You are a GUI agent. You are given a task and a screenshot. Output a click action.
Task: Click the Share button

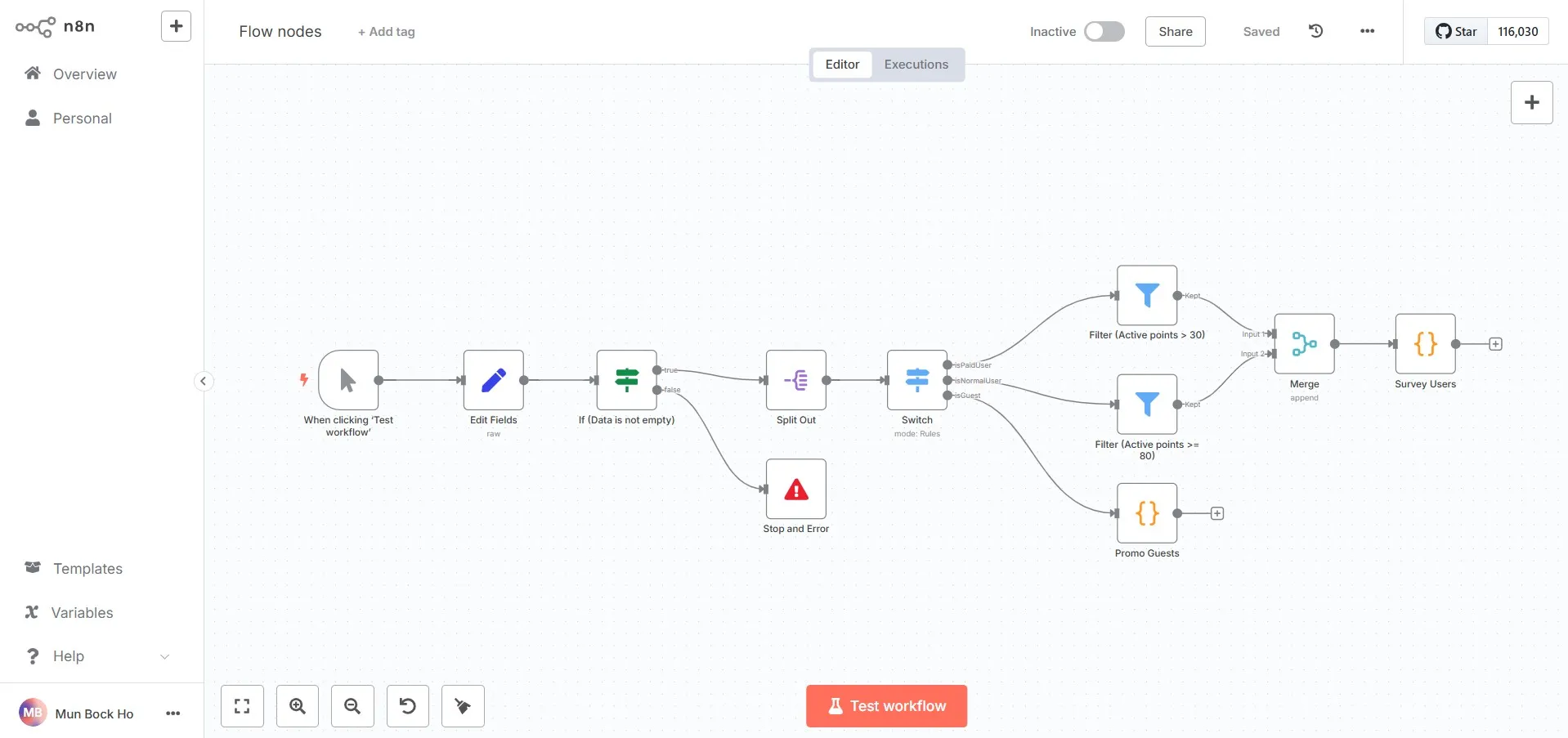(x=1175, y=31)
